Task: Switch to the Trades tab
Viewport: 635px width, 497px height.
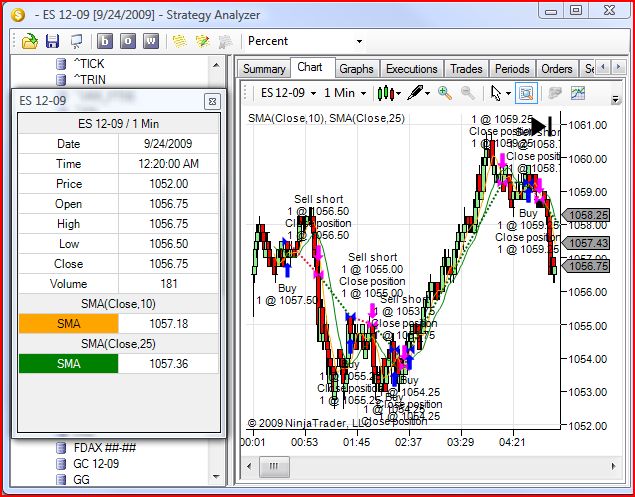Action: click(x=466, y=69)
